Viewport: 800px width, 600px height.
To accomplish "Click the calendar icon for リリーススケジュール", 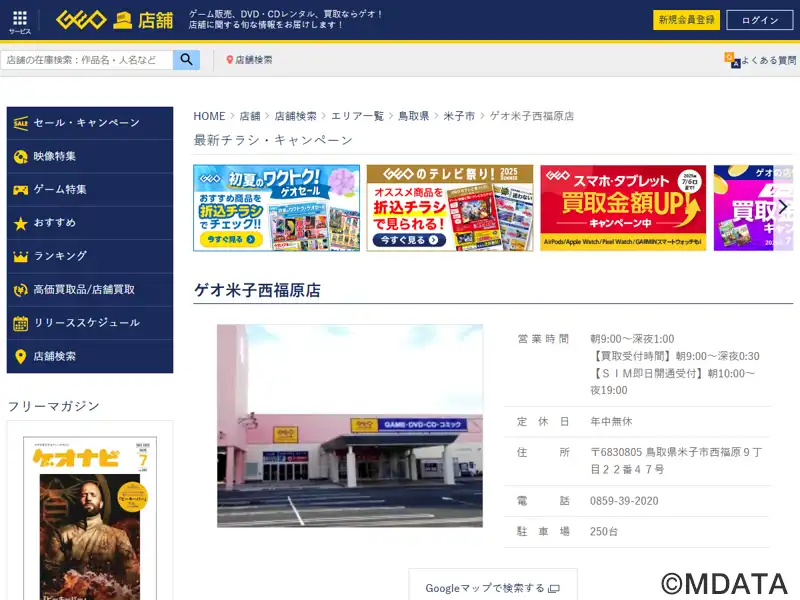I will tap(20, 323).
